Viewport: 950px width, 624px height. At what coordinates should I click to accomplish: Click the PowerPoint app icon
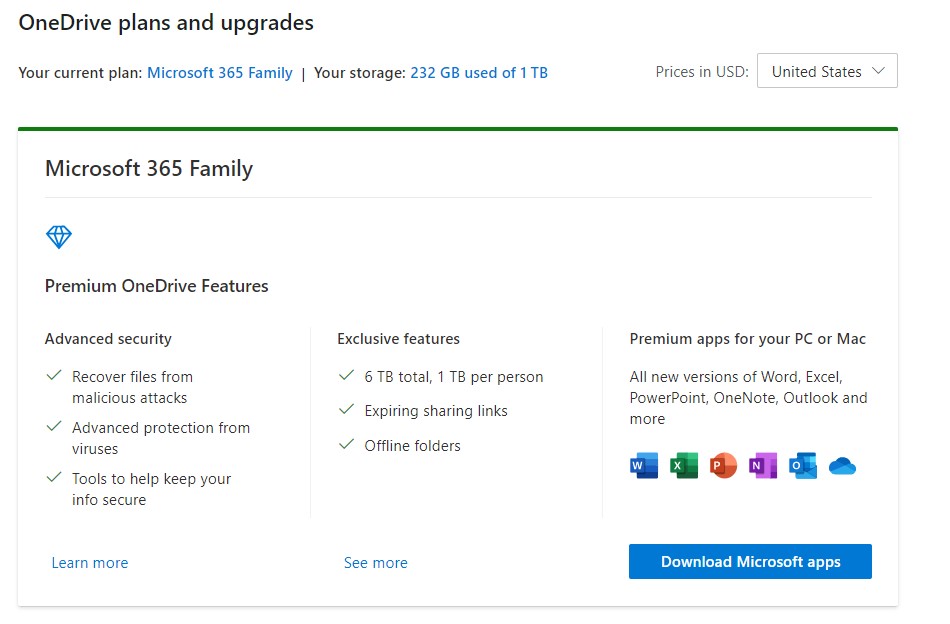723,466
